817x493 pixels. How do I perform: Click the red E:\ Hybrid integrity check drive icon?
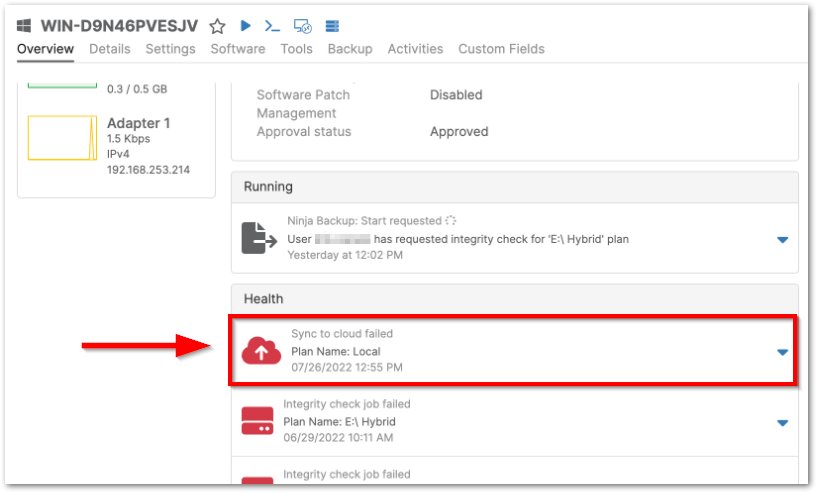(x=258, y=421)
